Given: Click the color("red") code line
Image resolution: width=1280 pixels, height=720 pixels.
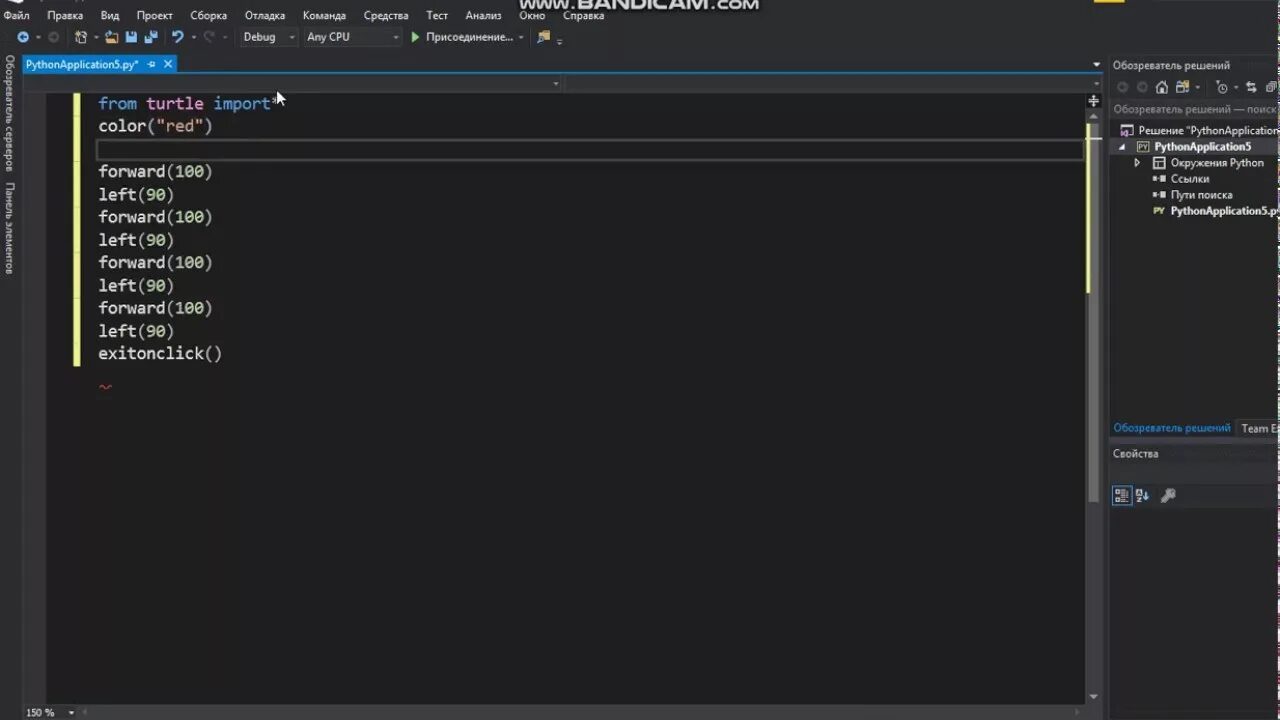Looking at the screenshot, I should point(155,127).
